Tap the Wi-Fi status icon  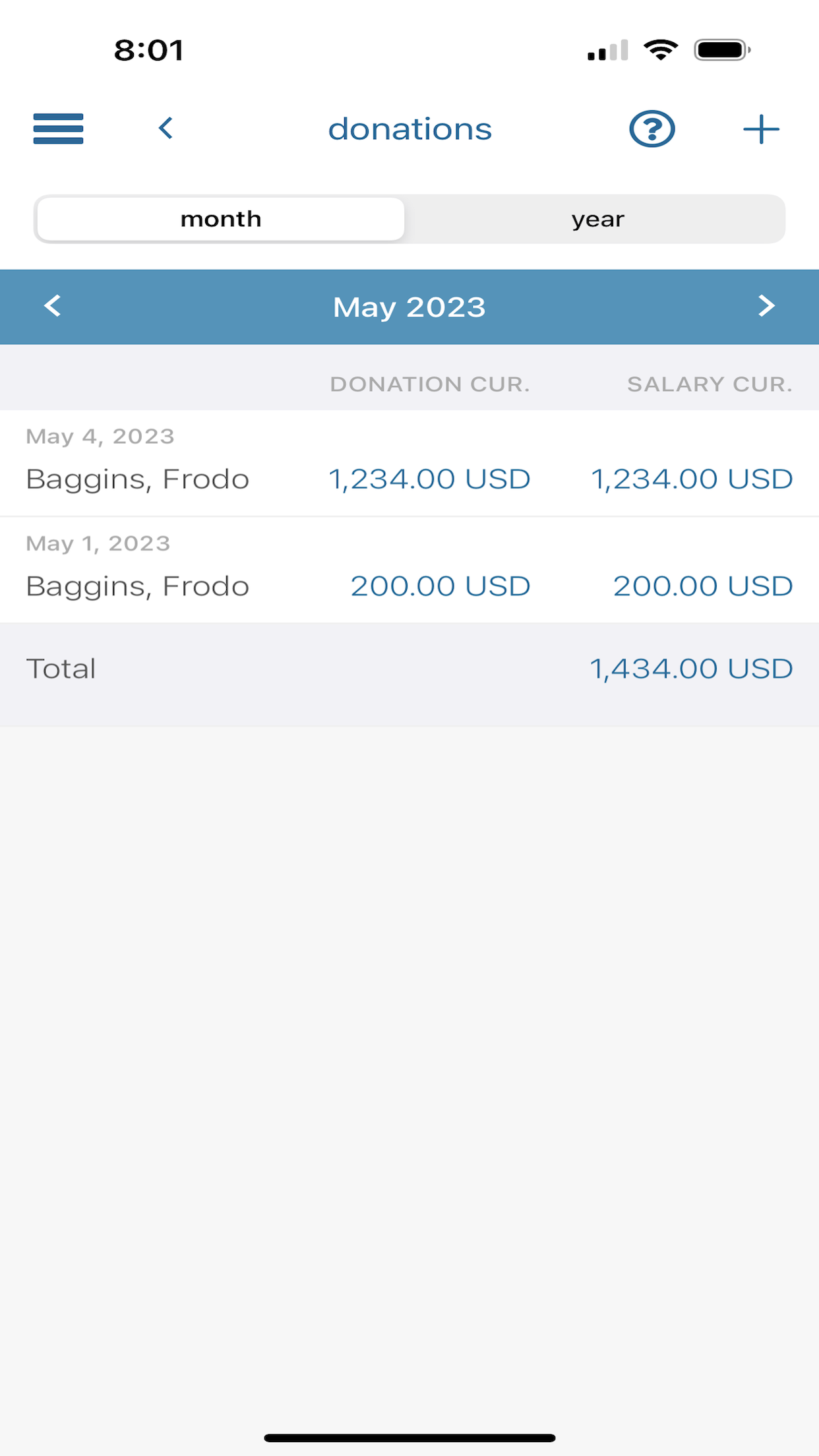(x=661, y=50)
